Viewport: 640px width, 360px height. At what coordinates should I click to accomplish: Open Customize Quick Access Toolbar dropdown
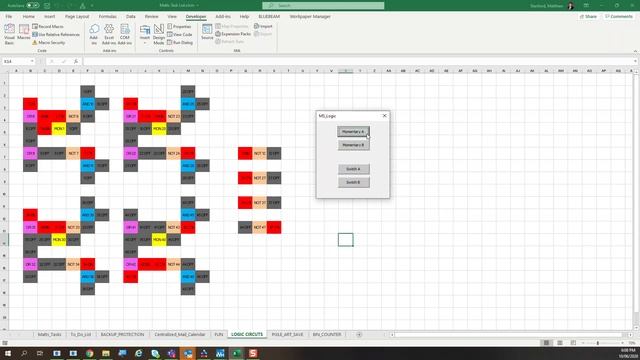click(x=91, y=6)
